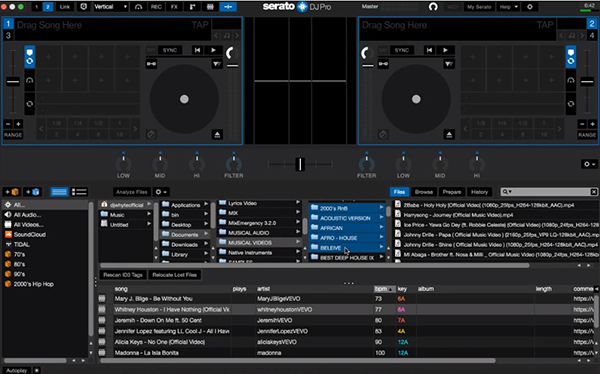Open the headphone cue mix panel icon
600x374 pixels.
pos(138,7)
